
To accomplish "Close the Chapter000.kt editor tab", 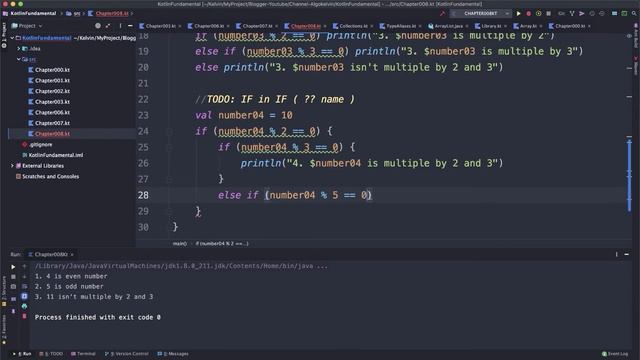I will point(589,26).
